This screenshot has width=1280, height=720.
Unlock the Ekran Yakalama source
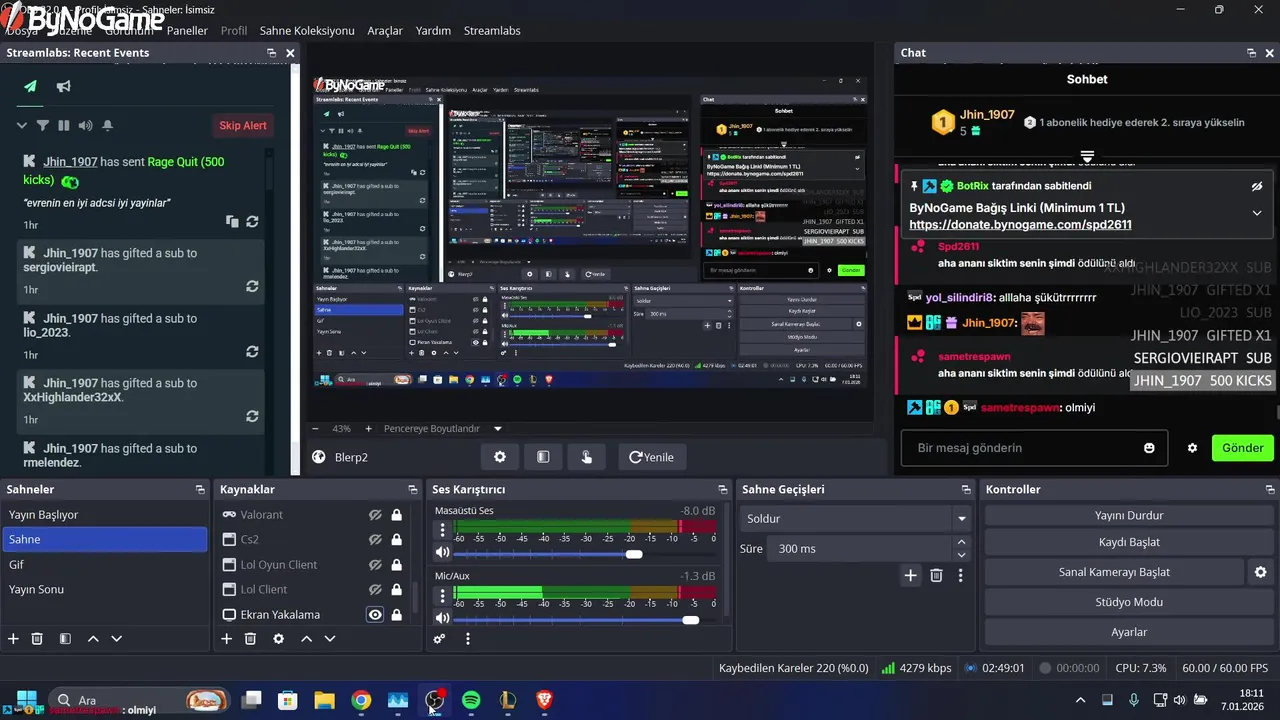[397, 615]
